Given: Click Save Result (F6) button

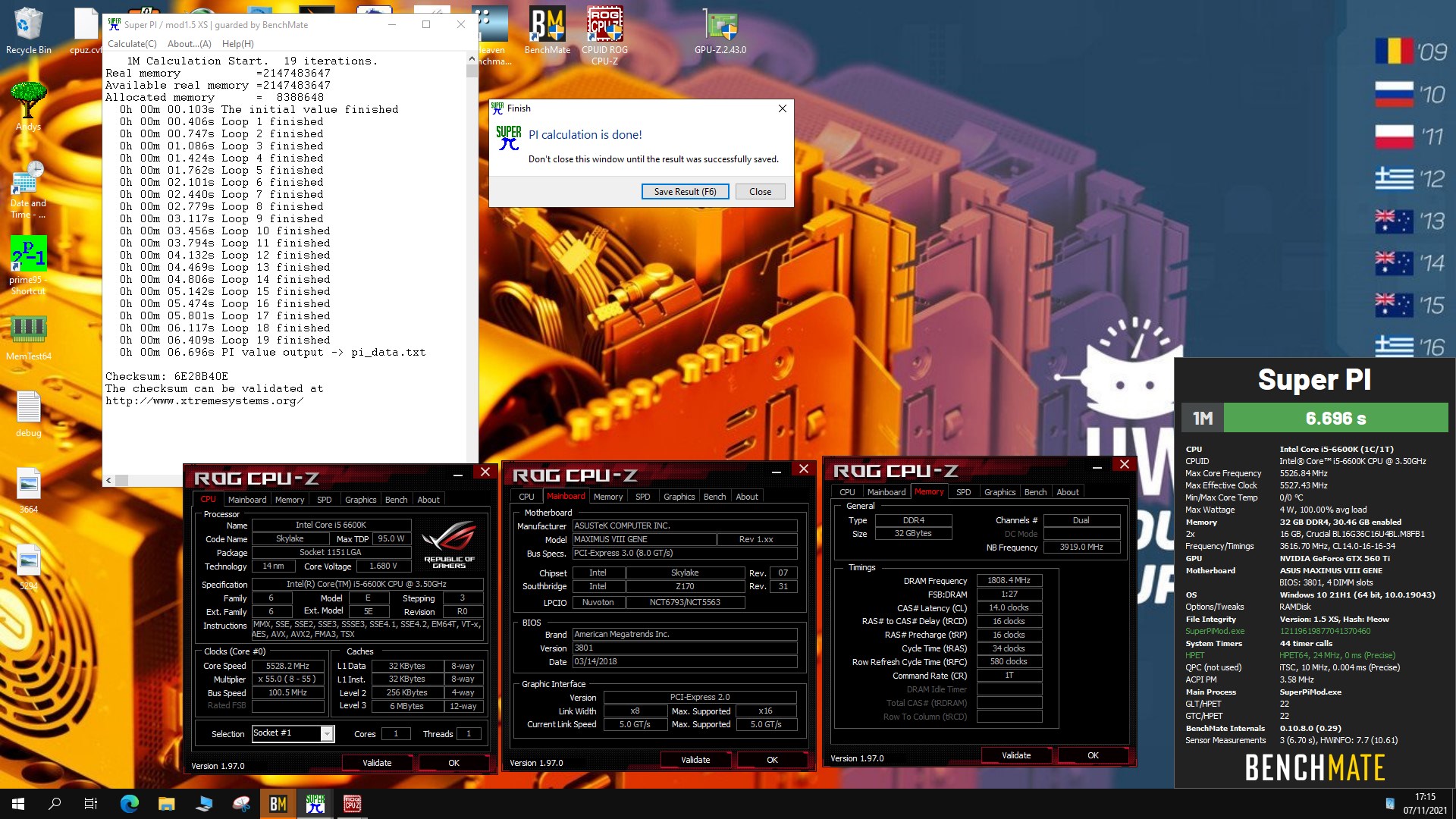Looking at the screenshot, I should click(x=685, y=192).
